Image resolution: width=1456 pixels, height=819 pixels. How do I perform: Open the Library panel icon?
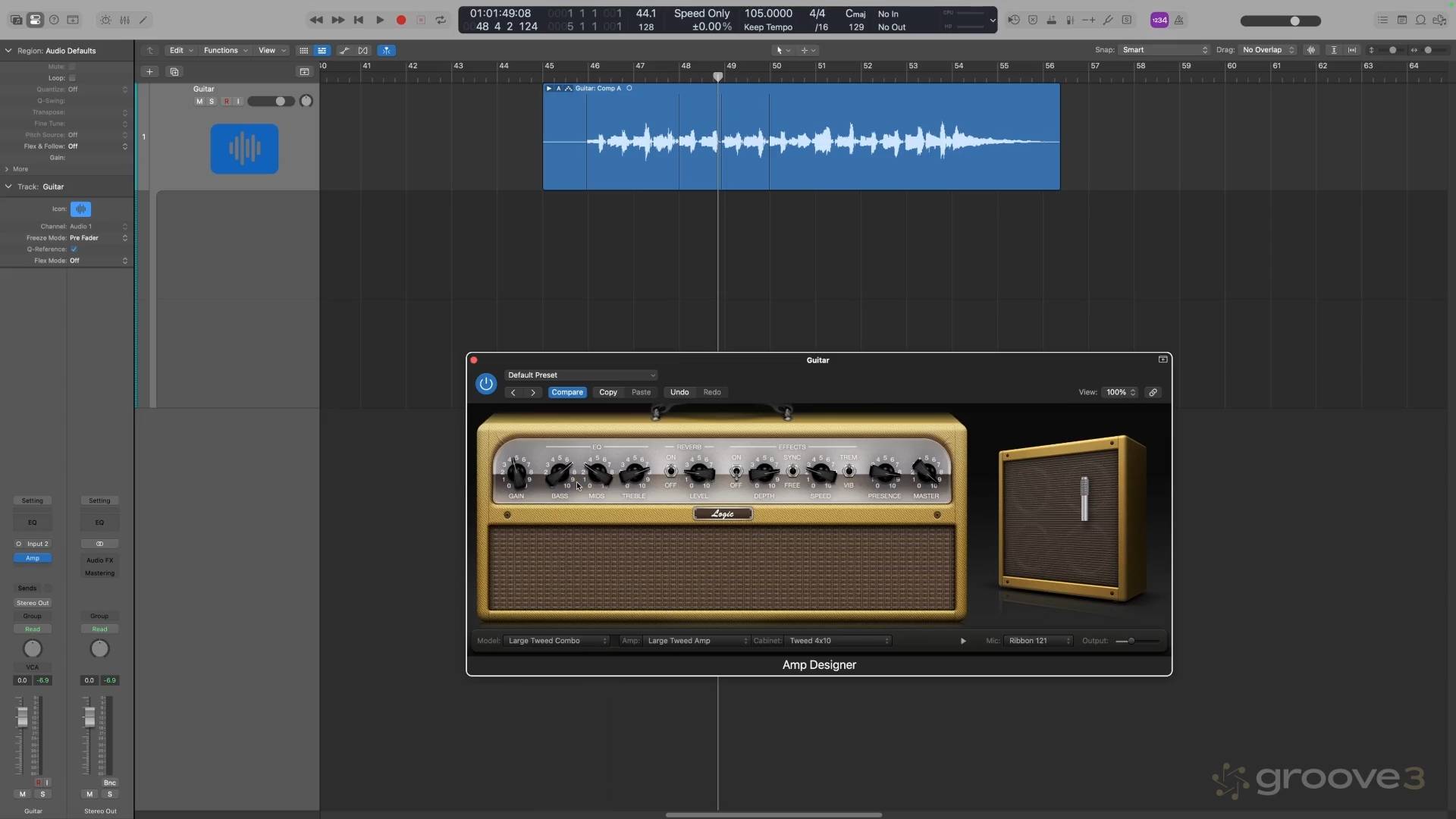pos(16,20)
